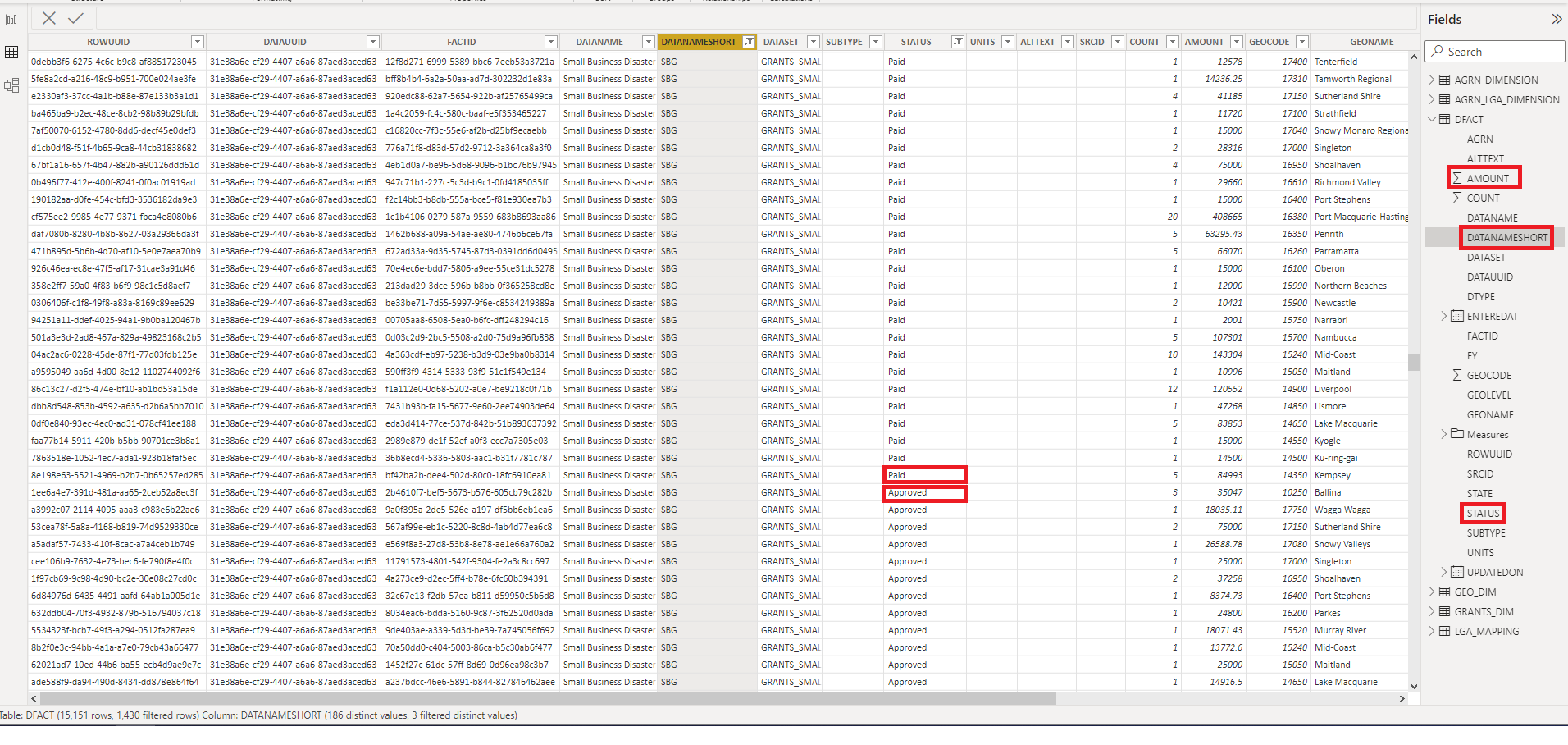Click the sigma icon beside COUNT
The height and width of the screenshot is (745, 1568).
[x=1457, y=198]
